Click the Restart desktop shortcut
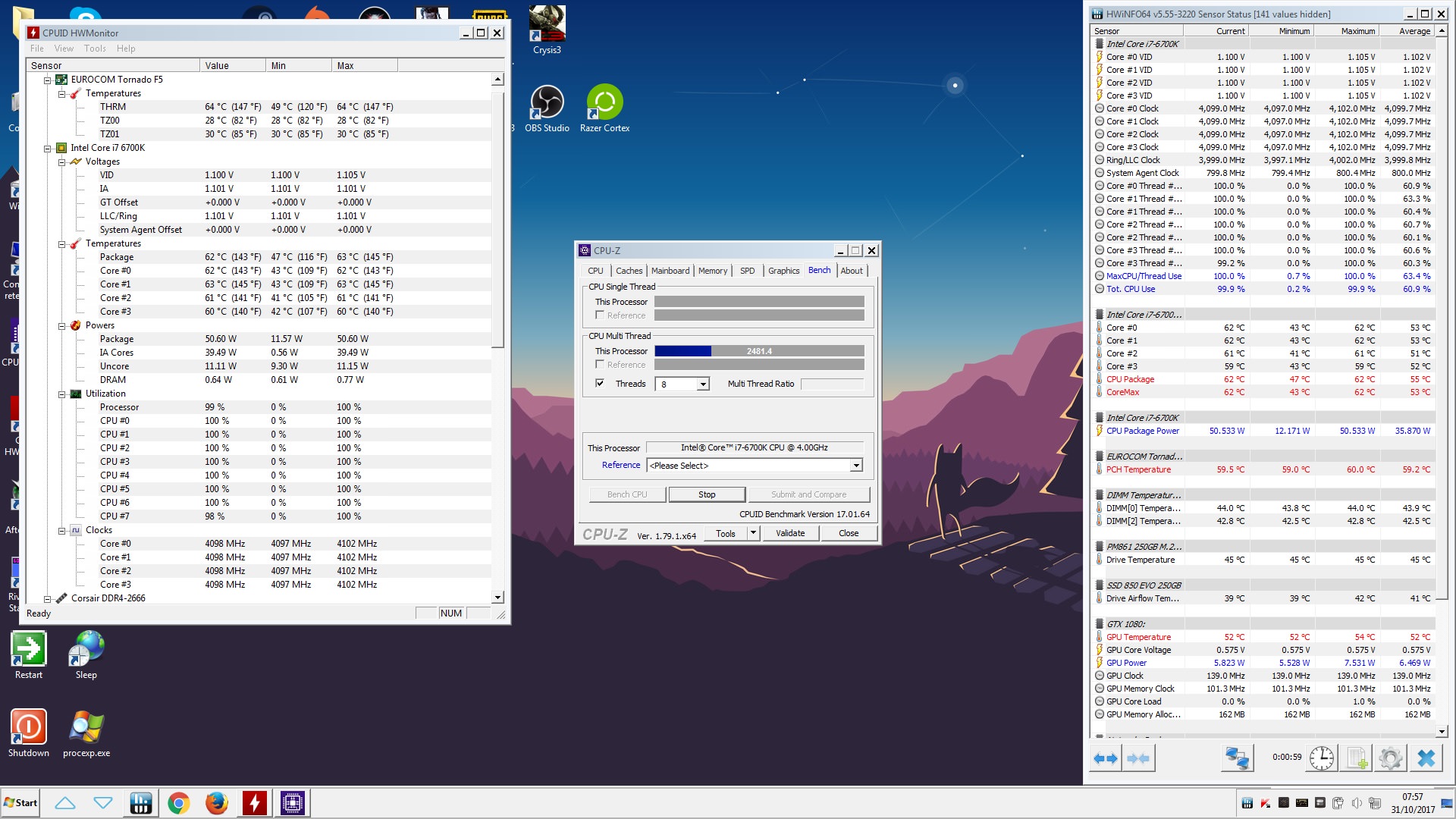The image size is (1456, 819). (x=29, y=655)
